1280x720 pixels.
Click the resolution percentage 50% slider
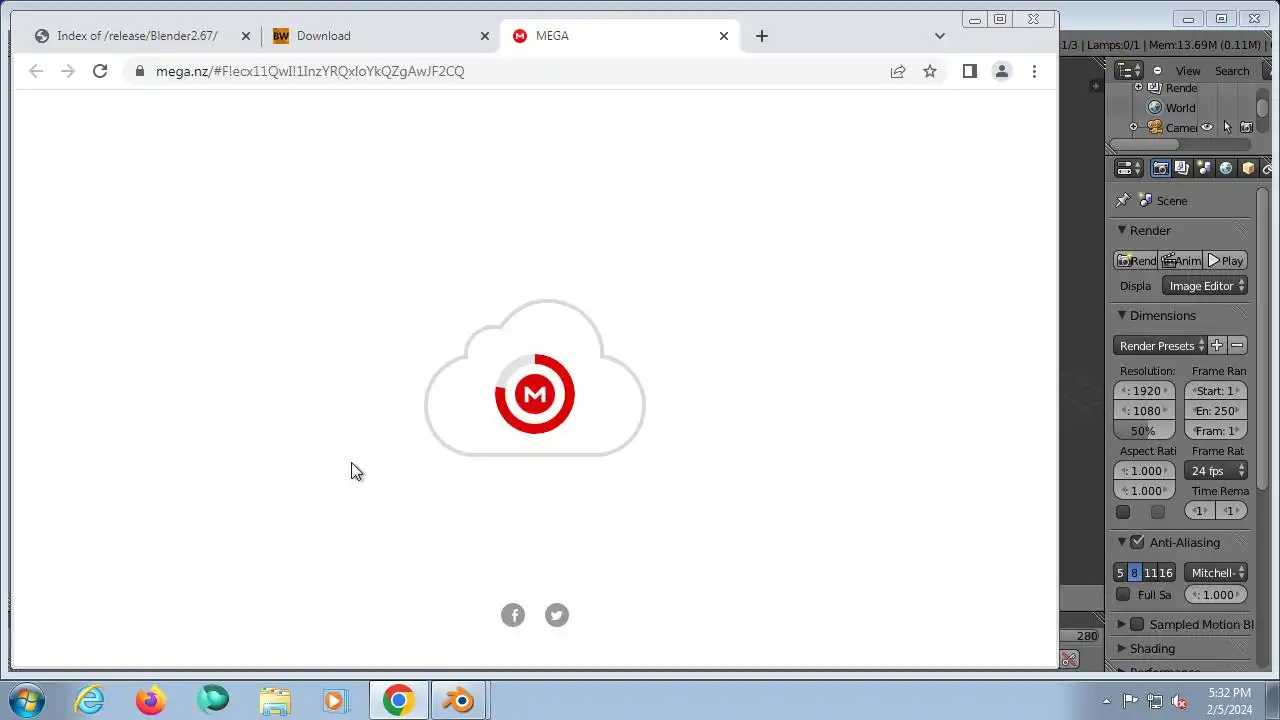click(1144, 431)
